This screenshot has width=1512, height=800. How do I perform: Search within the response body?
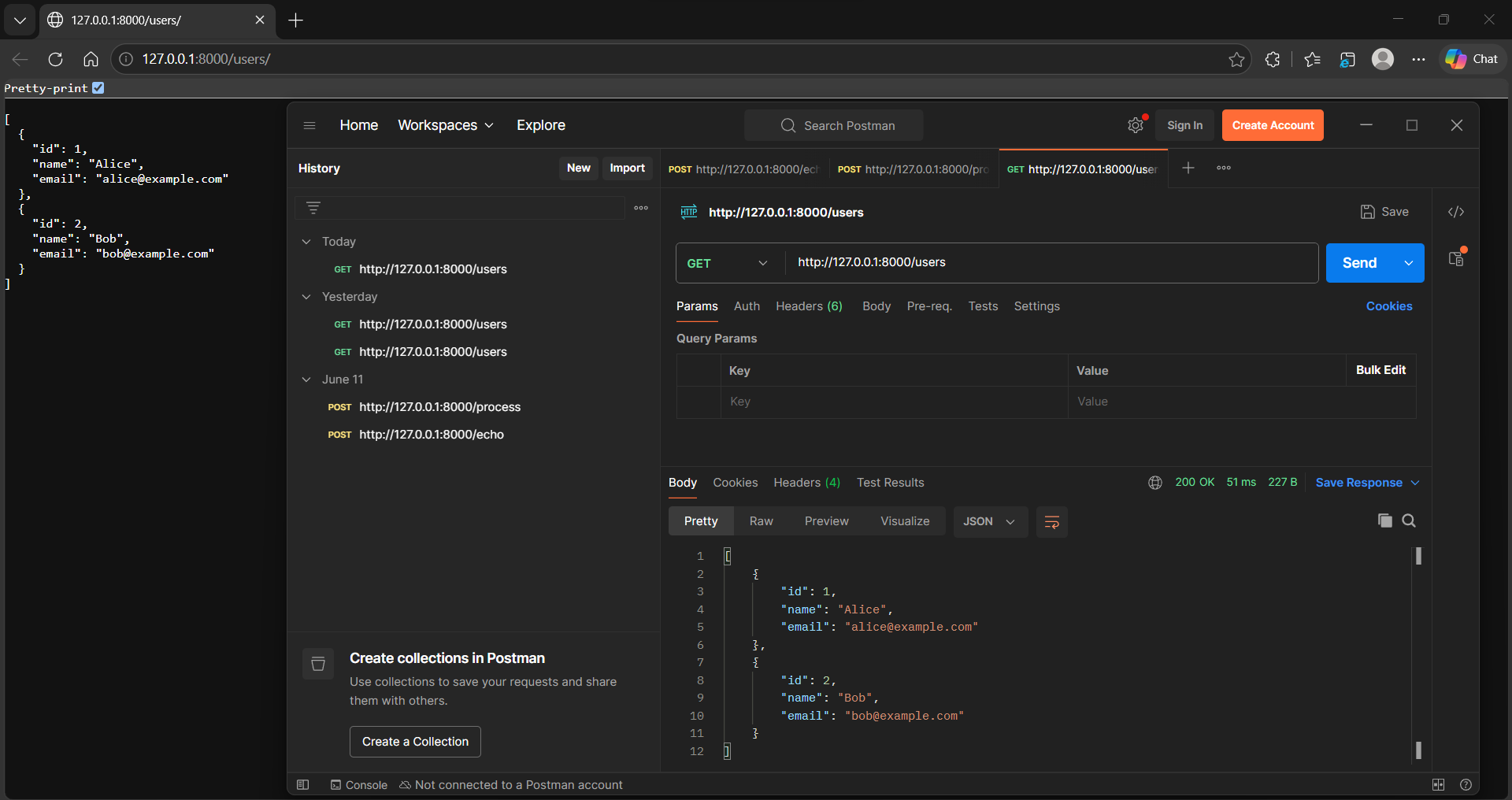(1409, 520)
